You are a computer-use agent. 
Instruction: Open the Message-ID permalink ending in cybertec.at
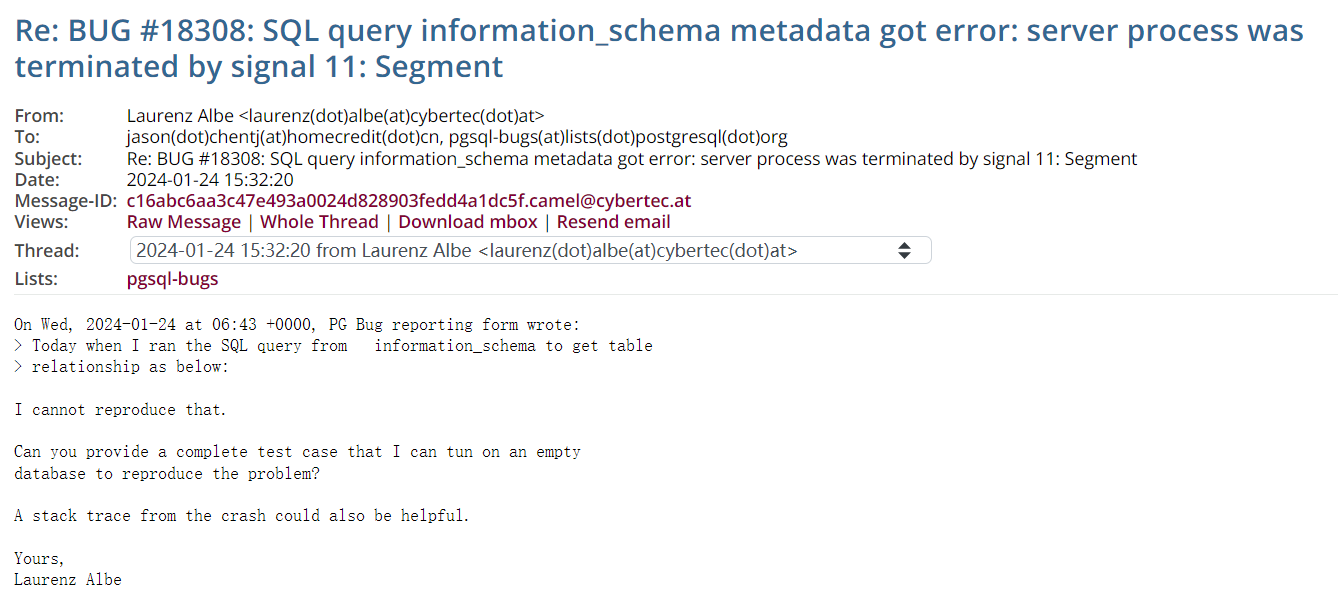[408, 201]
